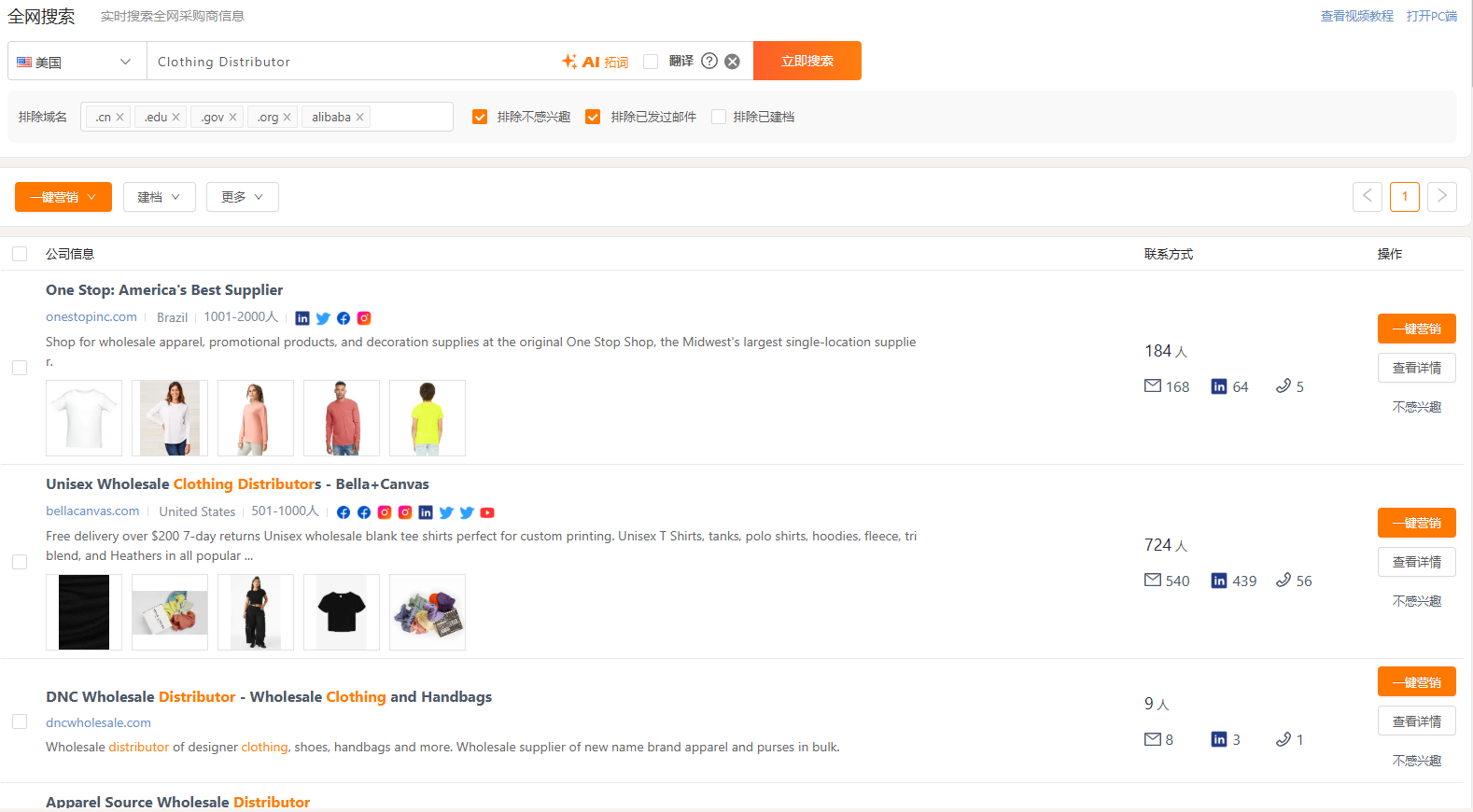Open Bella+Canvas LinkedIn icon
1473x812 pixels.
[426, 512]
